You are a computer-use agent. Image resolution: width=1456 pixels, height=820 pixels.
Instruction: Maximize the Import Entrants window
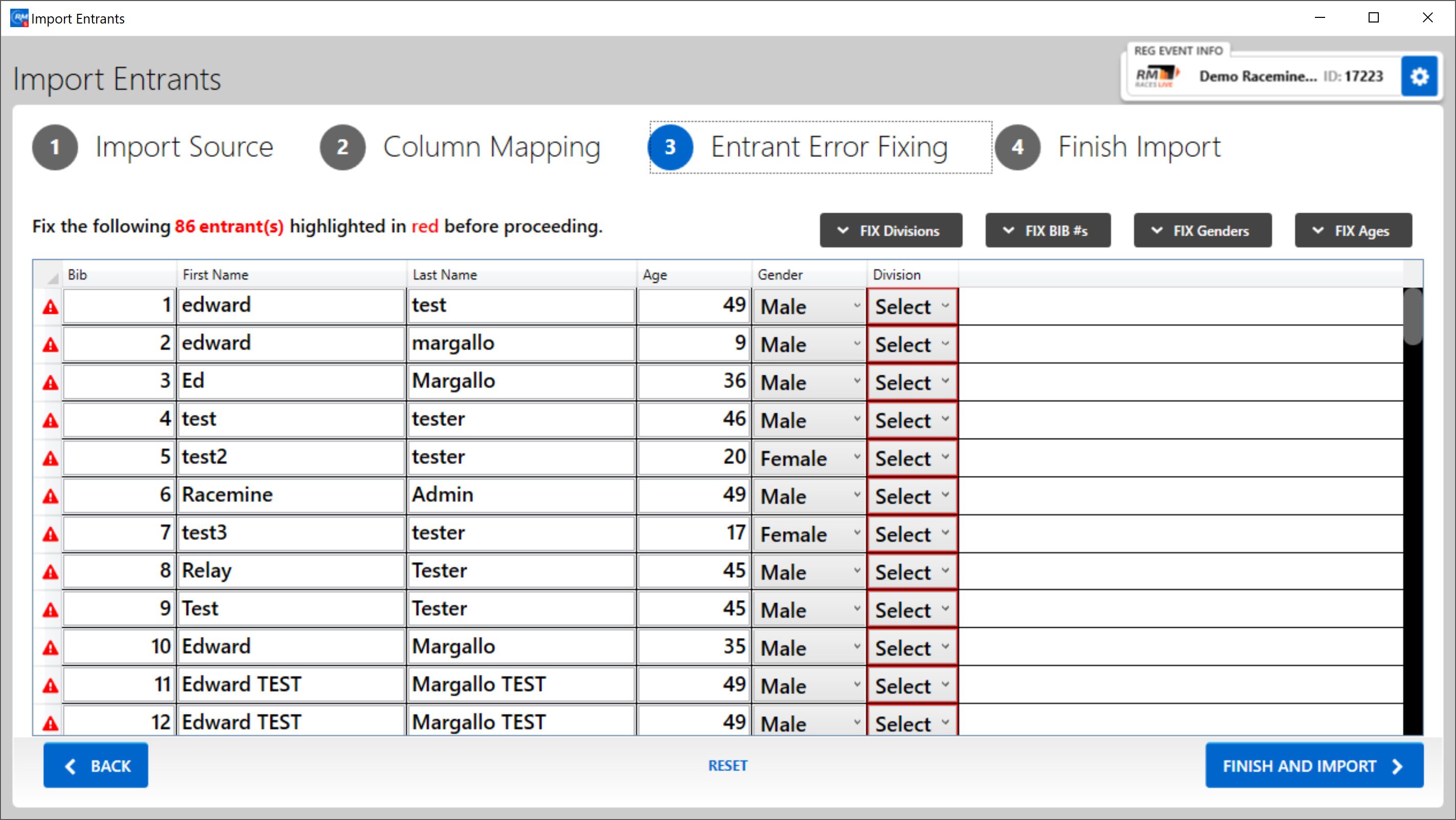tap(1374, 17)
